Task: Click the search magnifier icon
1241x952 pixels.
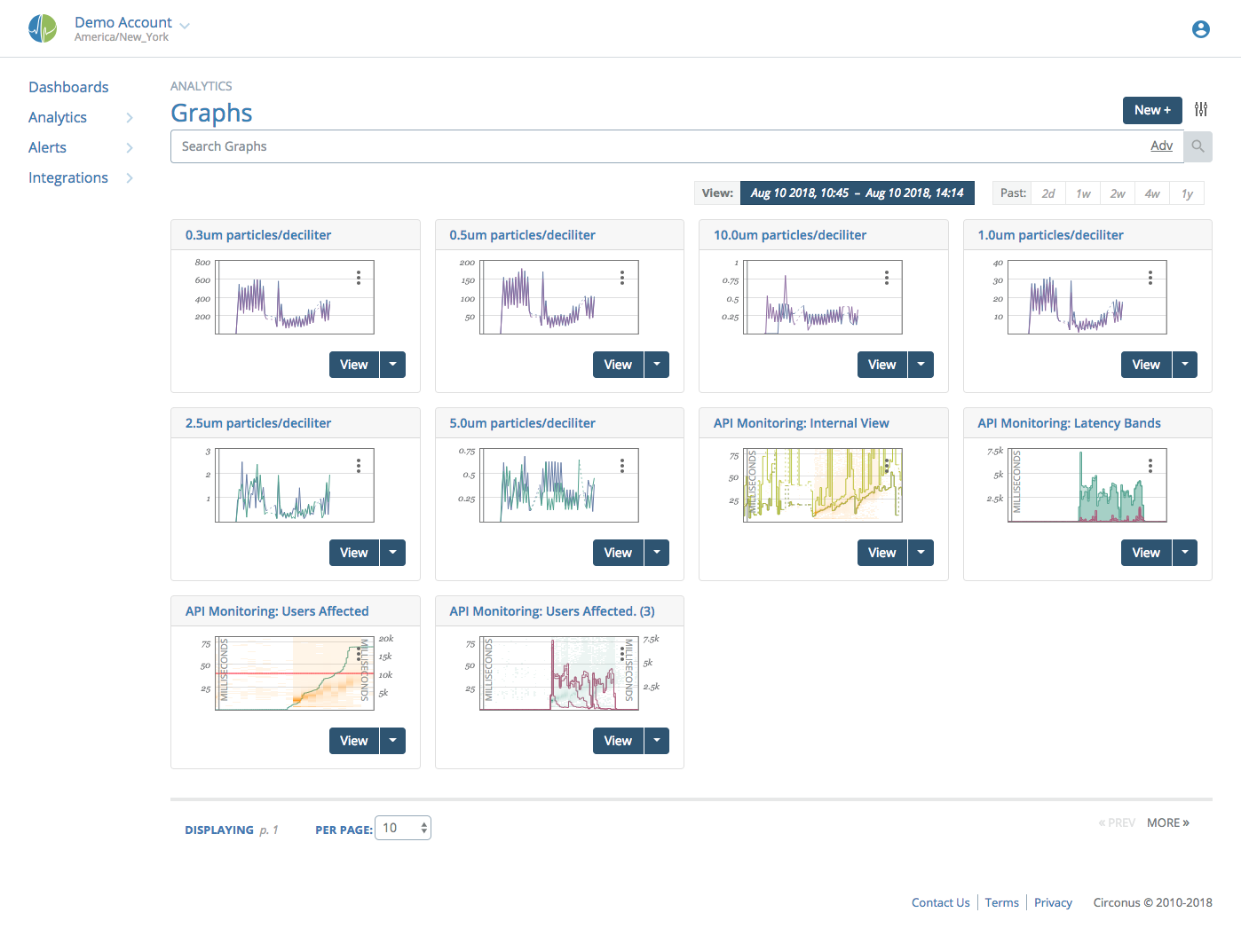Action: (1198, 146)
